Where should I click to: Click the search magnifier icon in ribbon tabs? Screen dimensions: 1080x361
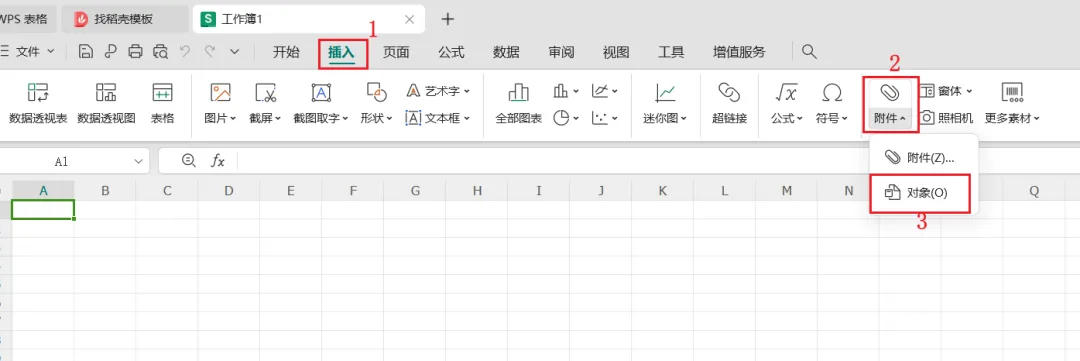tap(810, 52)
